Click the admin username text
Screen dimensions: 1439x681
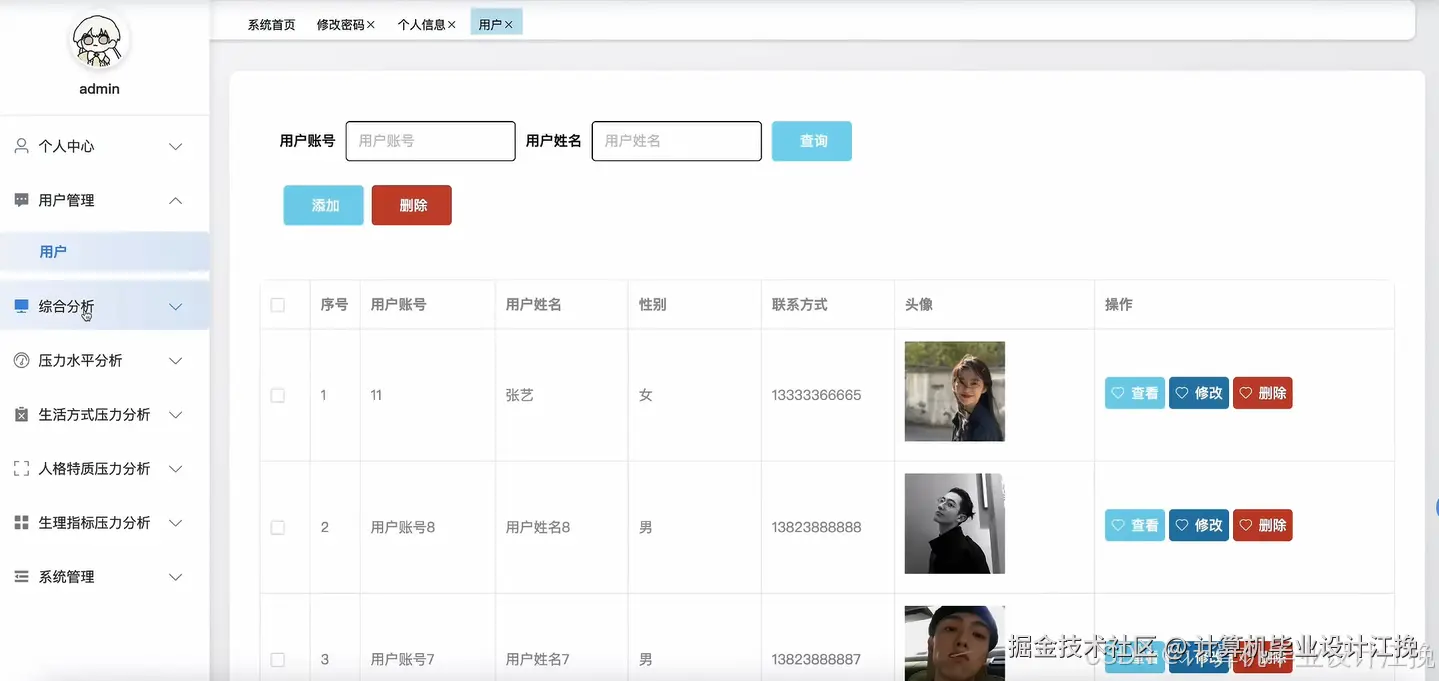[x=99, y=89]
